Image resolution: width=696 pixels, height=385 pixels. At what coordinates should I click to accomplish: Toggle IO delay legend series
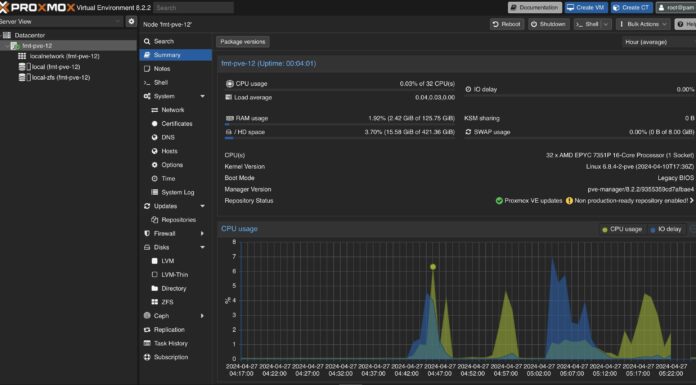[665, 229]
